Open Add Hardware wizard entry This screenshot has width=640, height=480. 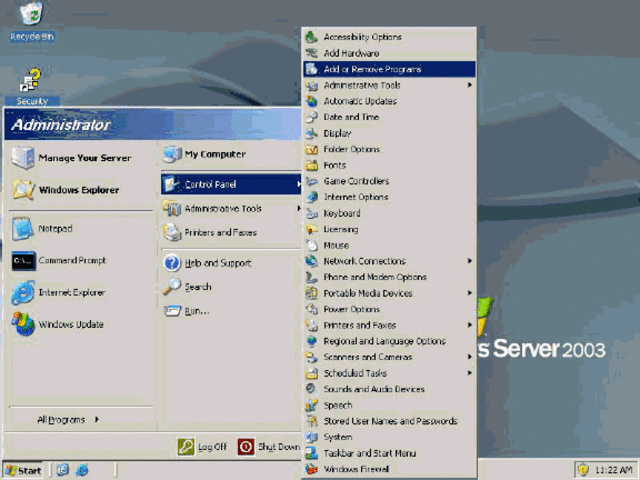(389, 53)
